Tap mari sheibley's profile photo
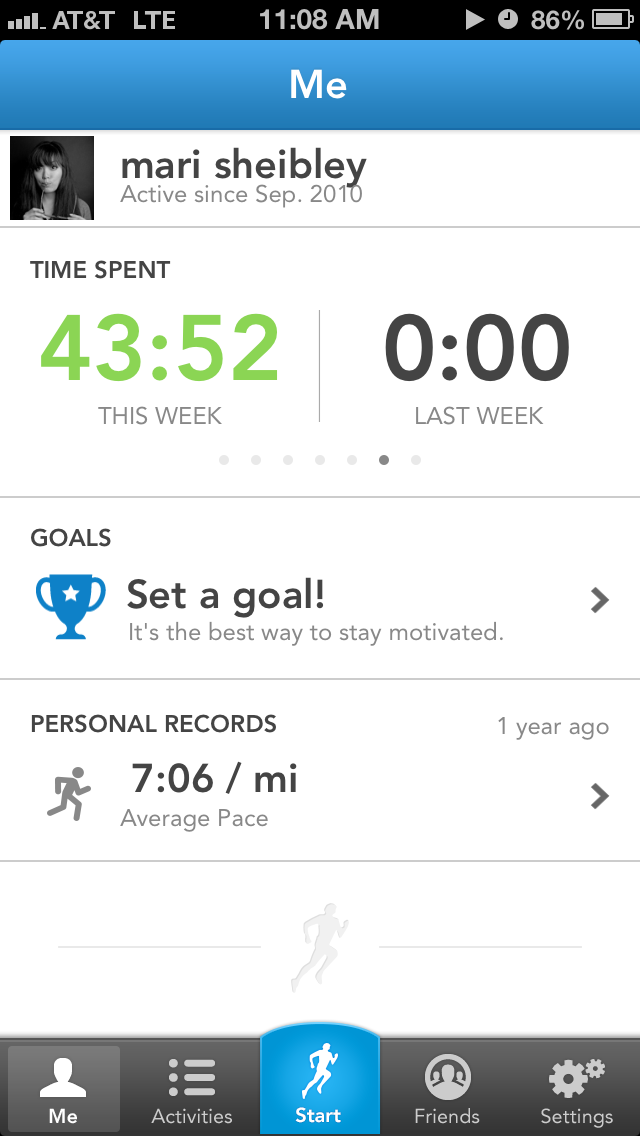 coord(52,179)
